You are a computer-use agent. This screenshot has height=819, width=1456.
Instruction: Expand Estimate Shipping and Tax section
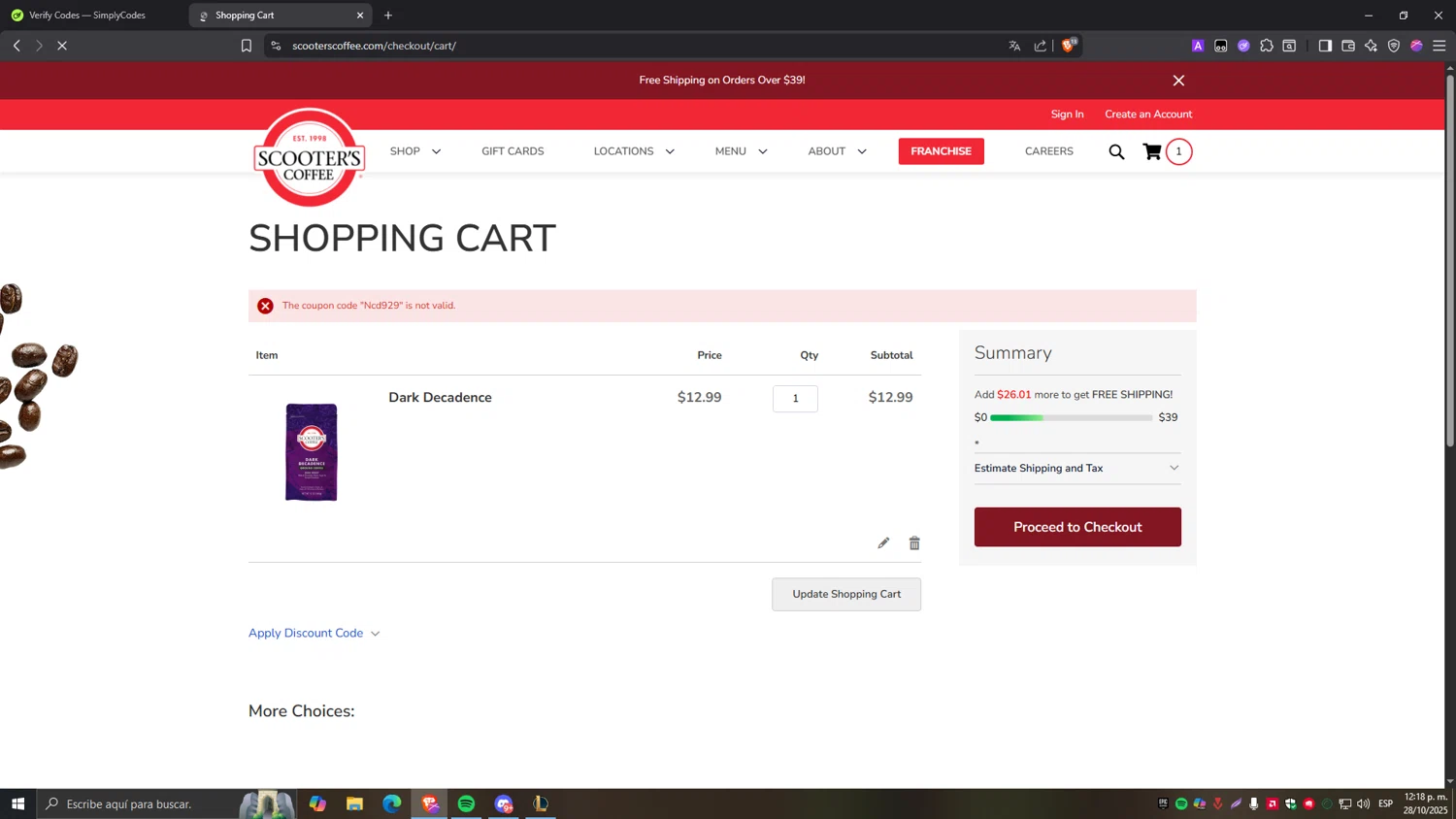pos(1077,468)
